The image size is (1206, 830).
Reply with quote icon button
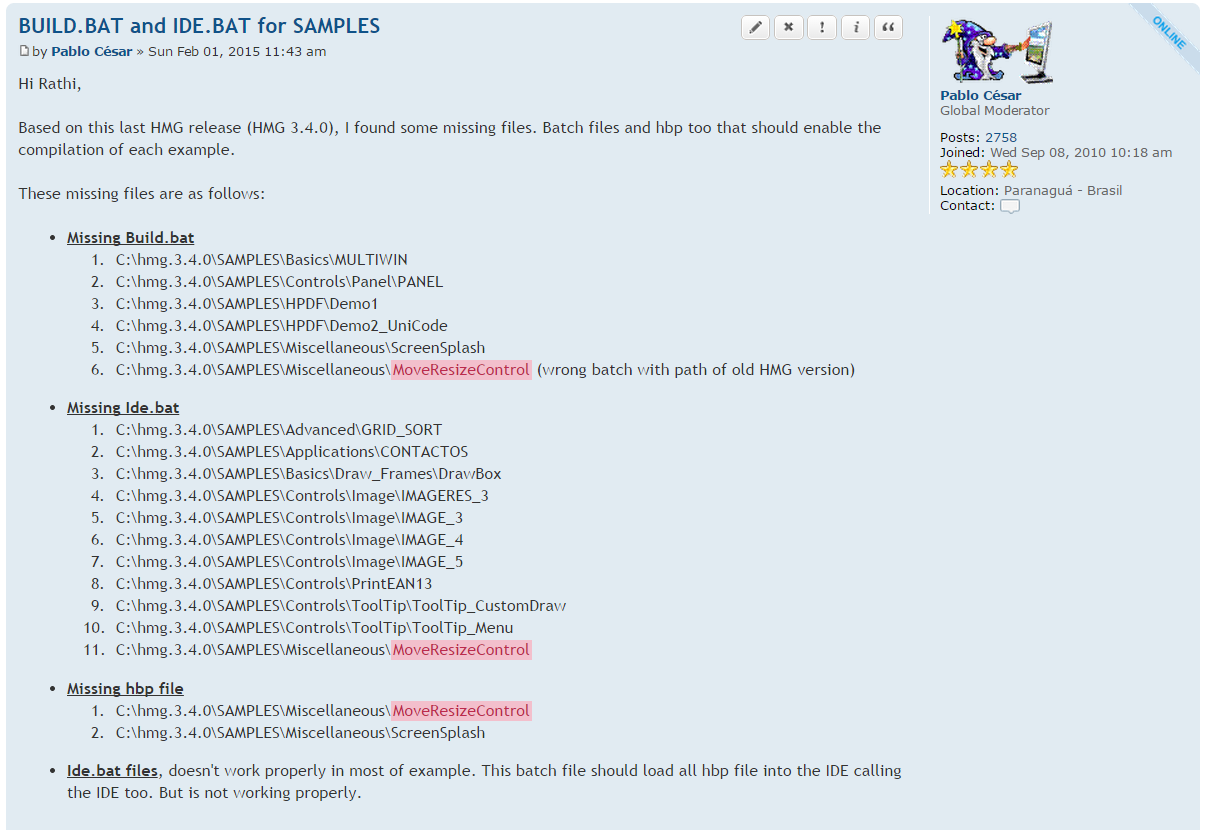[888, 28]
